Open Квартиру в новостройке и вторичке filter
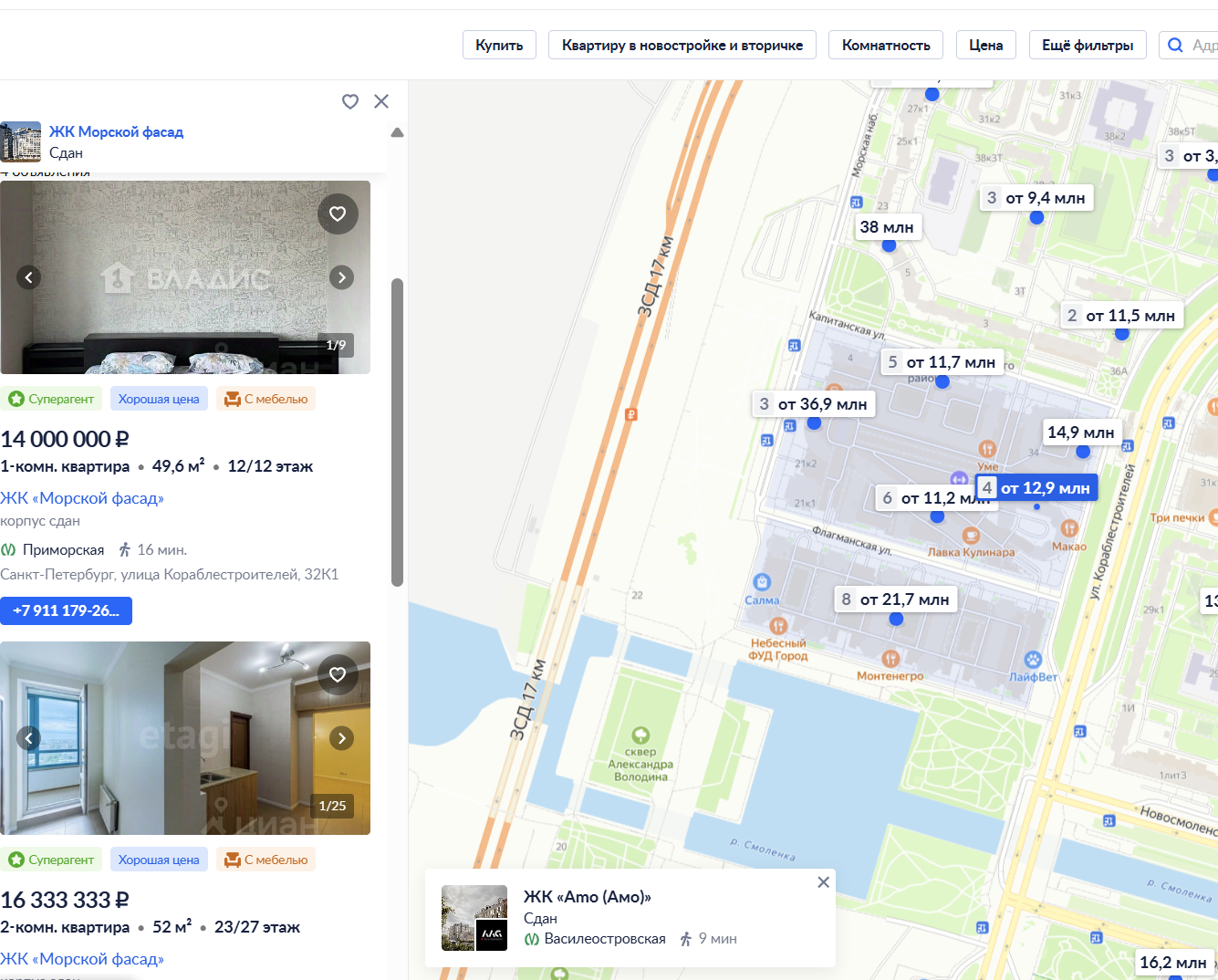This screenshot has height=980, width=1218. tap(682, 45)
